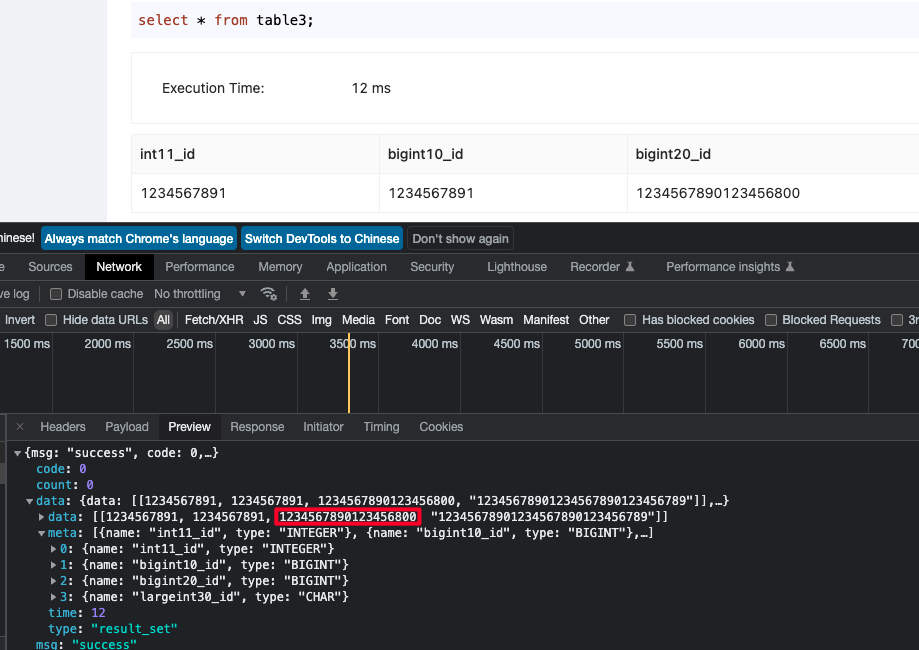Open the Cookies tab
Viewport: 919px width, 650px height.
click(441, 427)
